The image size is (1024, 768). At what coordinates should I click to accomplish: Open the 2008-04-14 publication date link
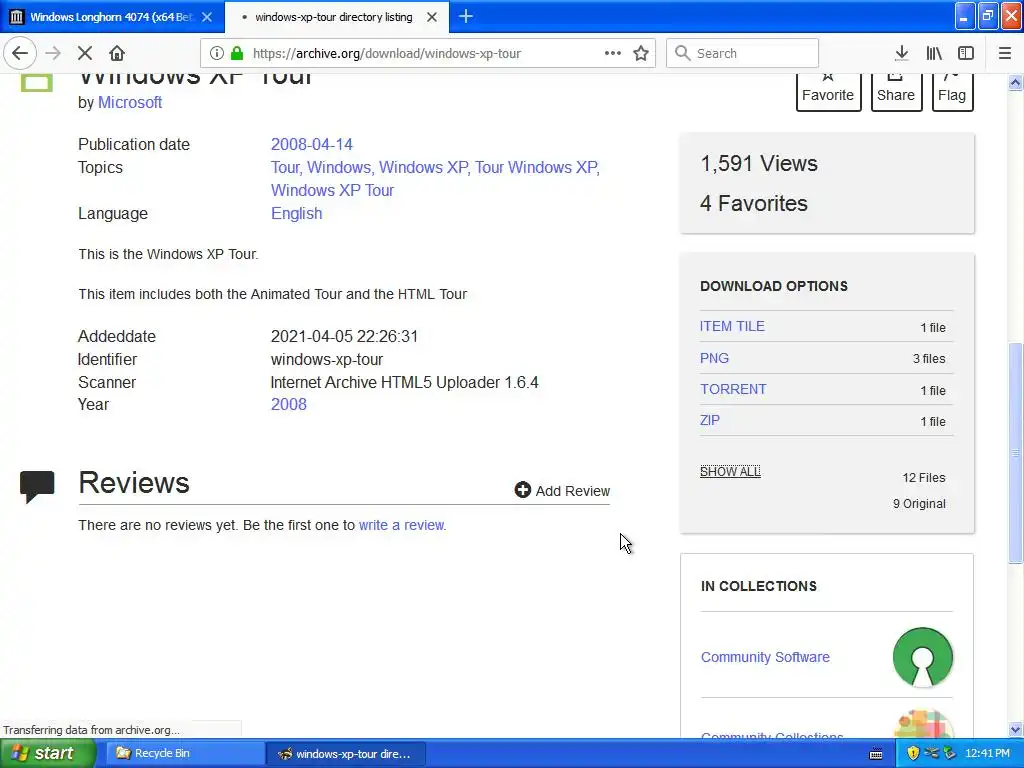click(312, 144)
